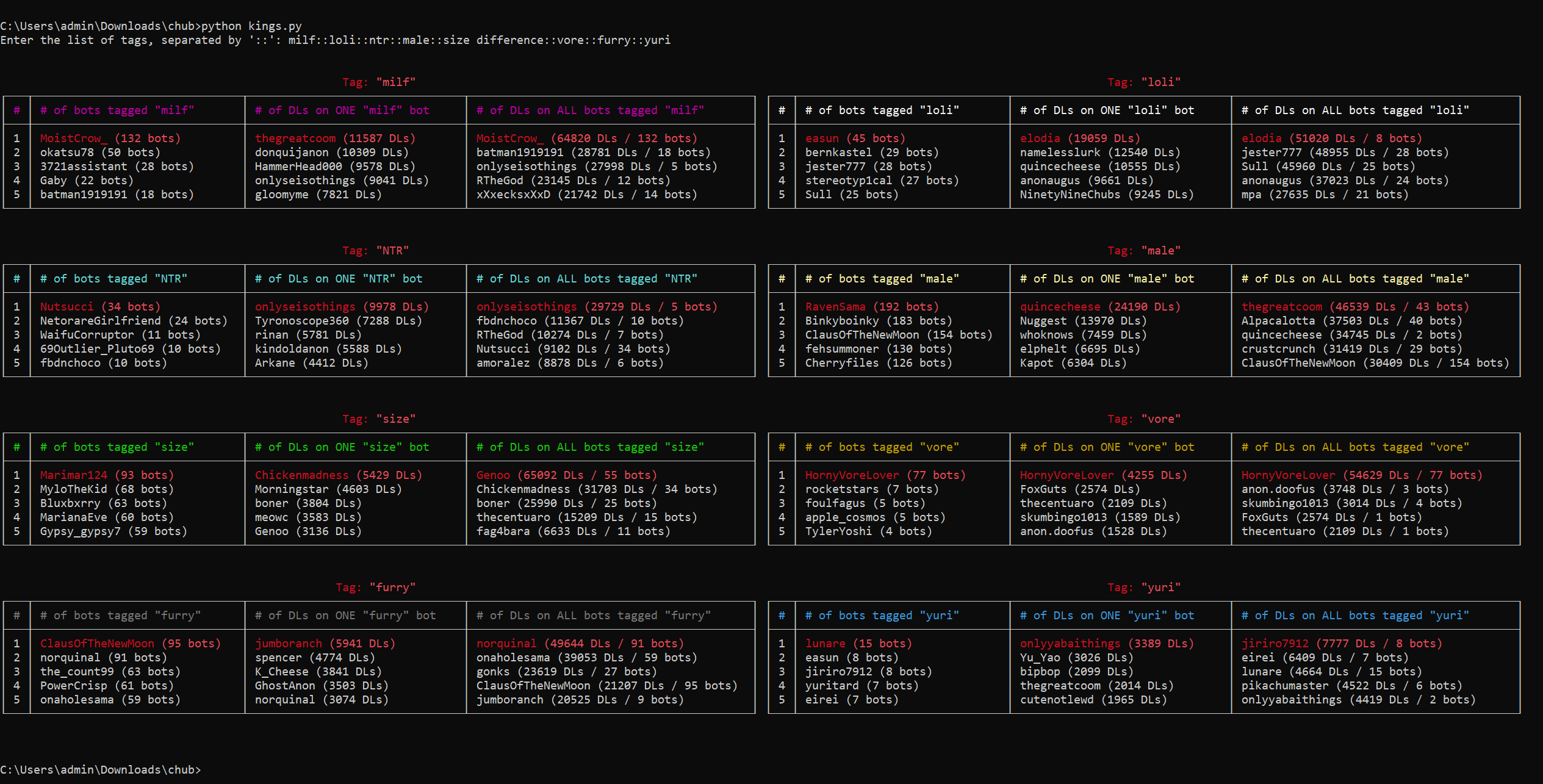Click 'Alpacalotta (37503 DLs / 40 bots)' entry
This screenshot has height=784, width=1543.
click(x=1352, y=320)
